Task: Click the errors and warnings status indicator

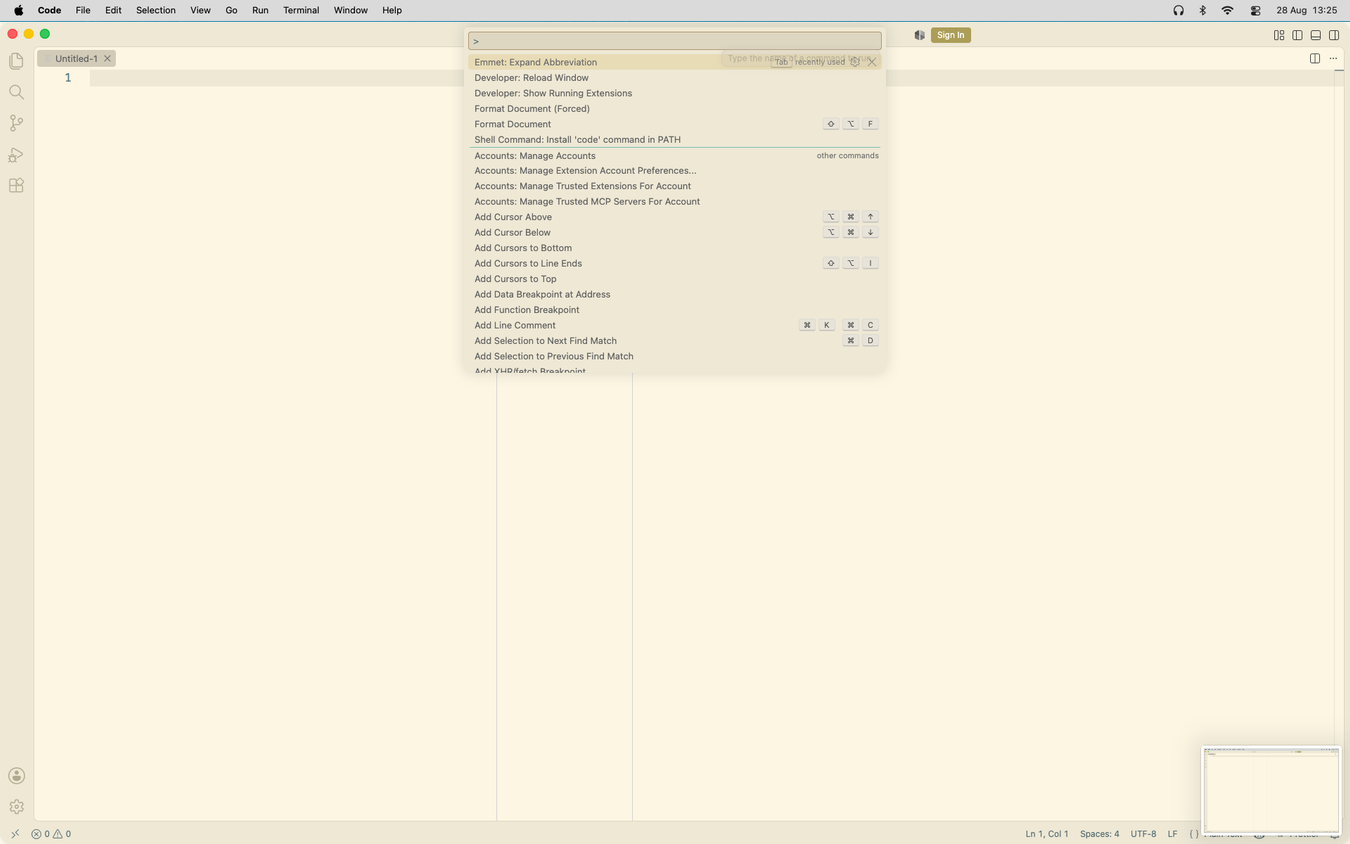Action: point(51,834)
